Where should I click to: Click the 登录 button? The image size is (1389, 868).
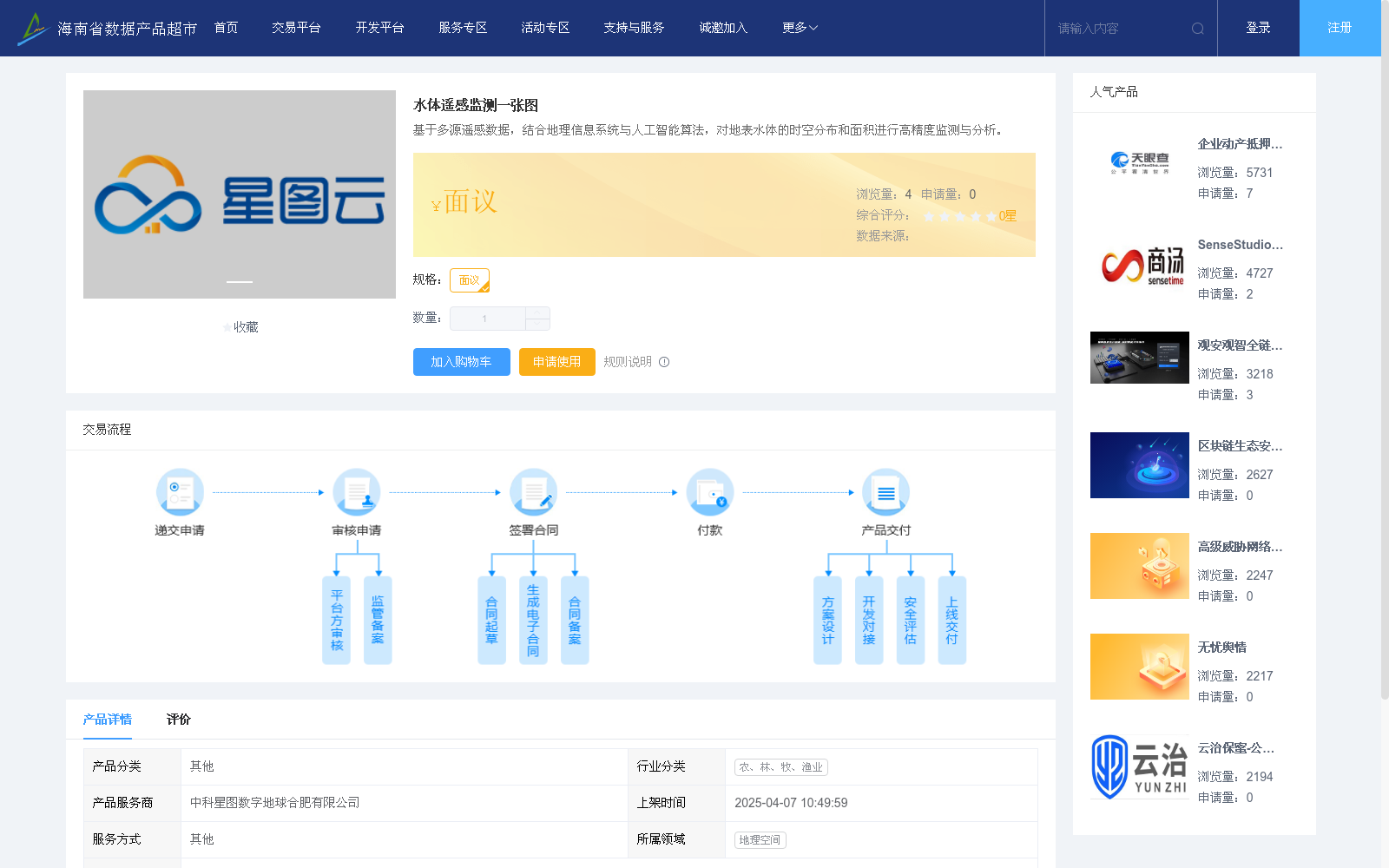[1258, 28]
